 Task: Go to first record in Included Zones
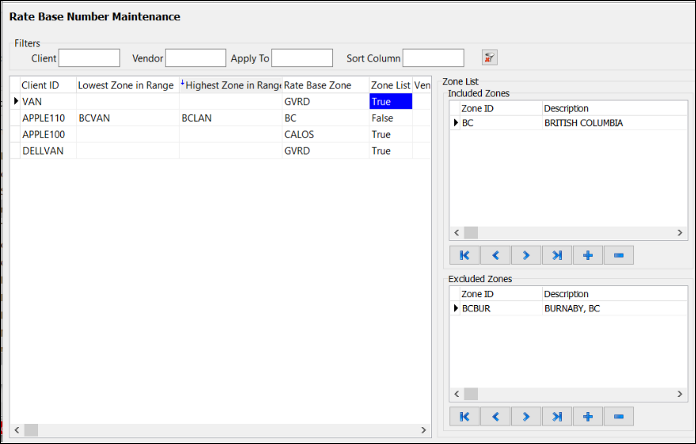(465, 255)
